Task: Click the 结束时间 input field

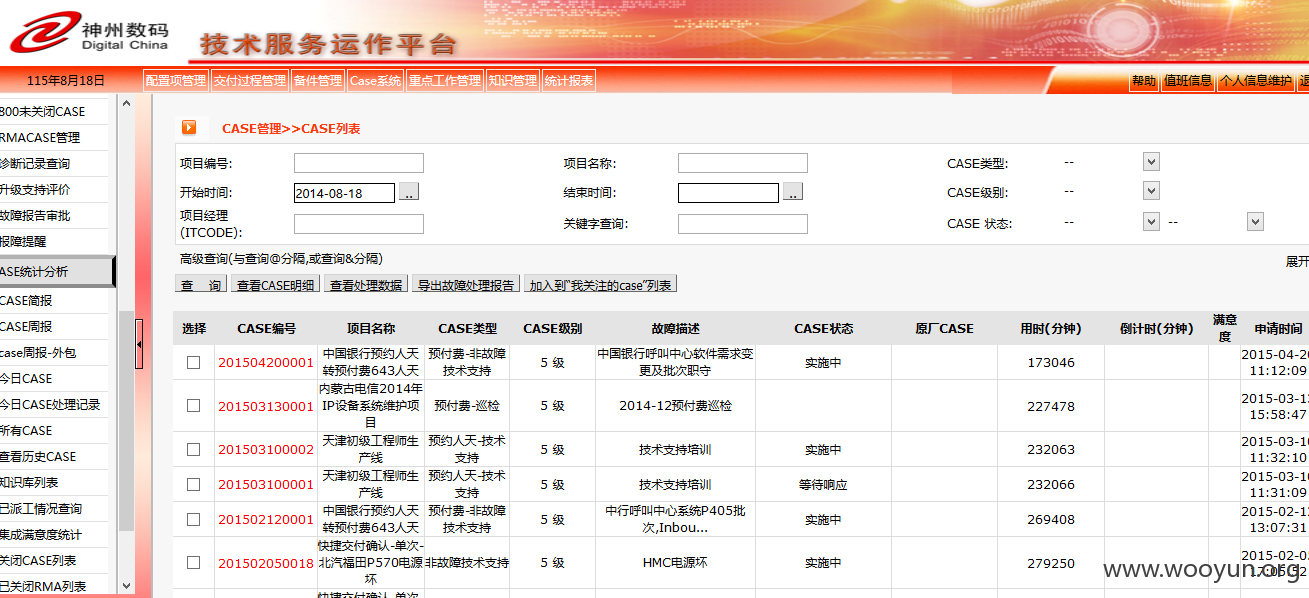Action: point(728,193)
